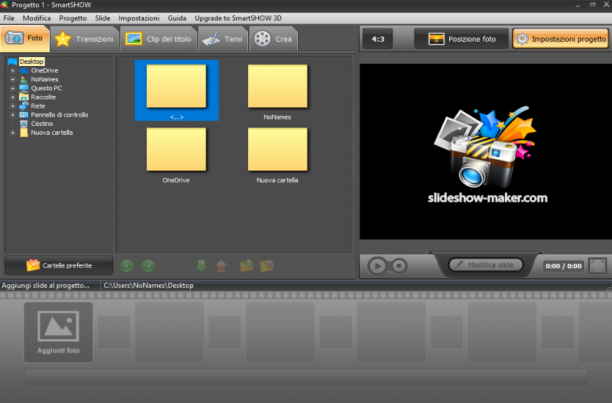Open Impostazioni progetto settings
This screenshot has height=403, width=612.
click(560, 39)
